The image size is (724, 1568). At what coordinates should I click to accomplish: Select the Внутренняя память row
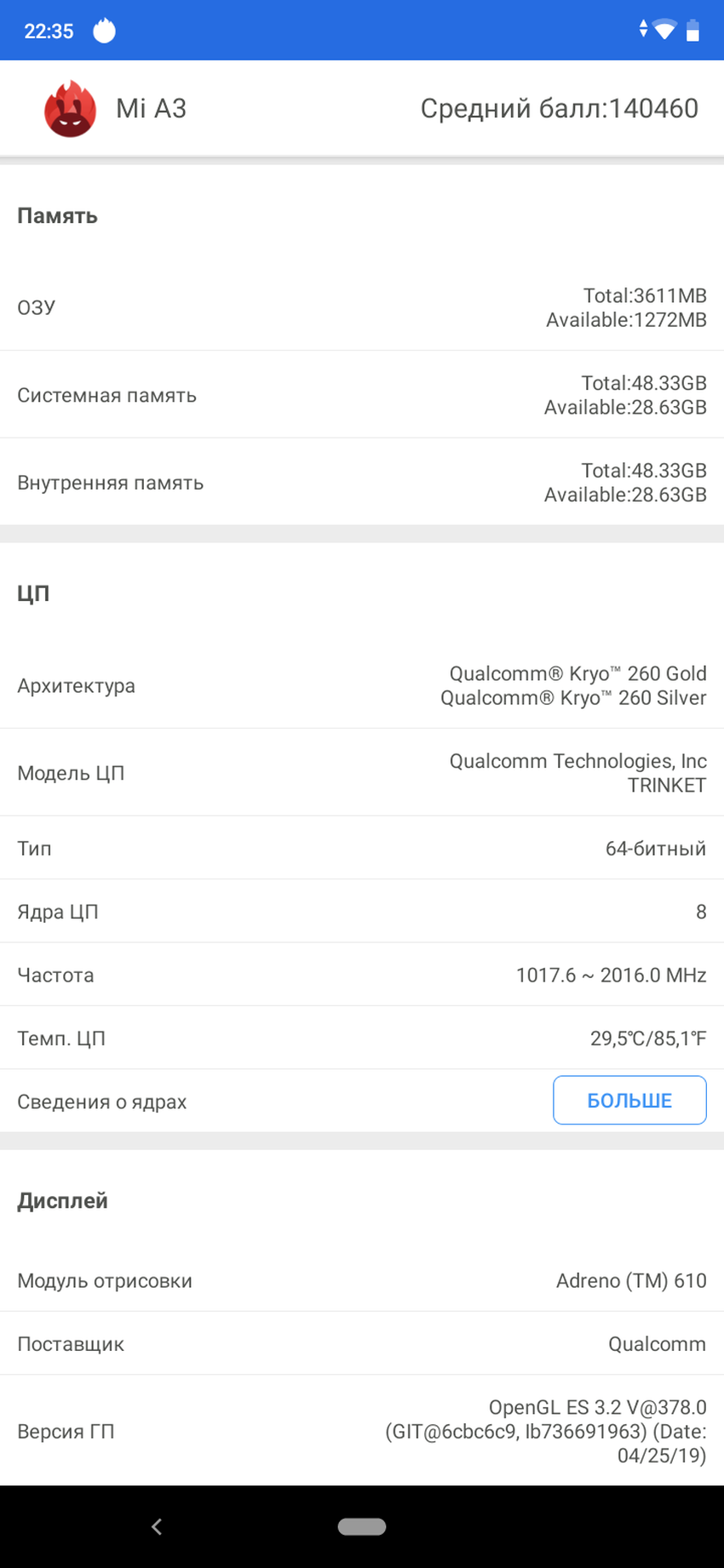pos(362,483)
